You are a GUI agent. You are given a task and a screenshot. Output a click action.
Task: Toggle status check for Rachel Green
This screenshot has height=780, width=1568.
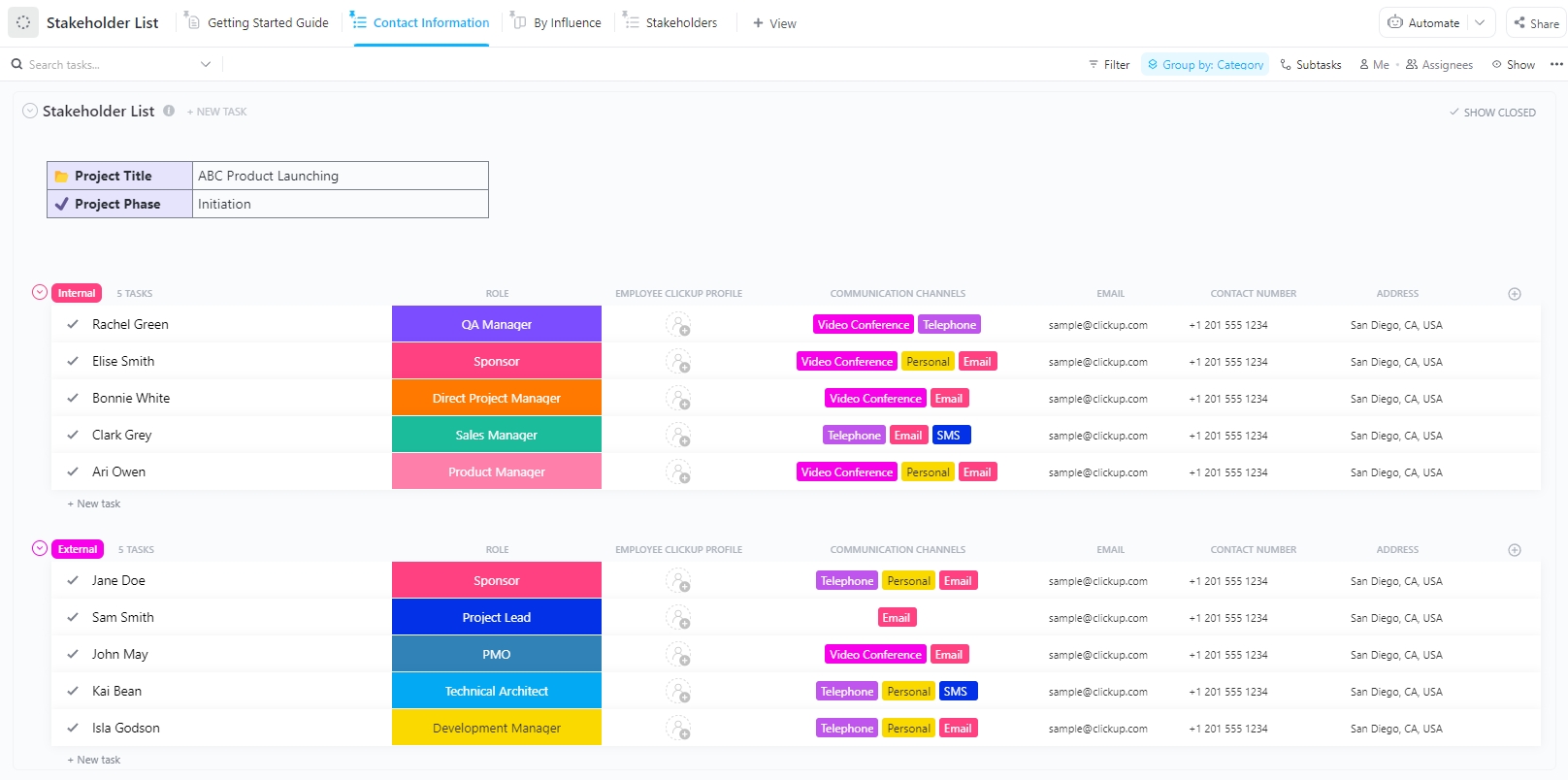(x=73, y=324)
